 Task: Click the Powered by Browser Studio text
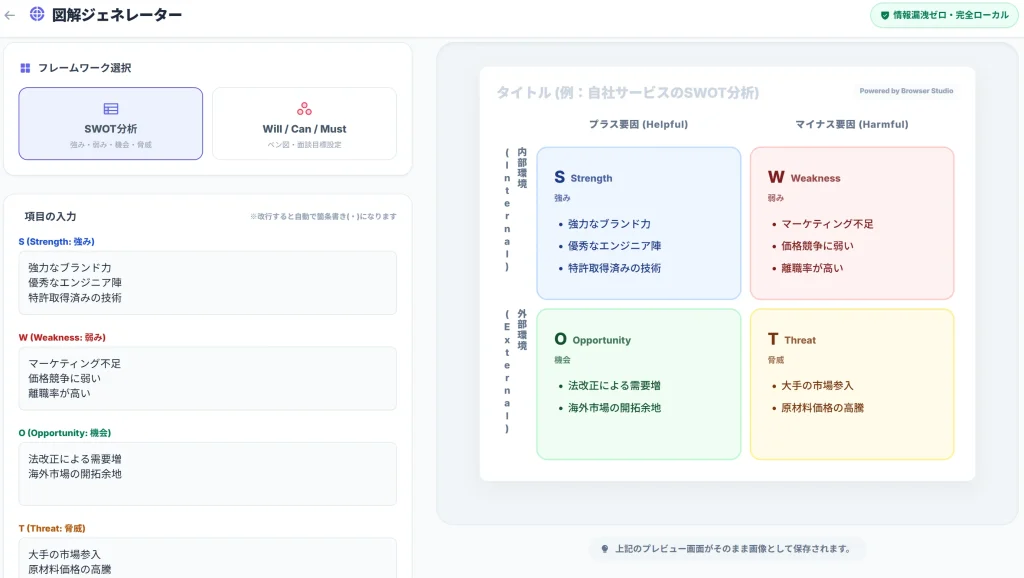coord(906,91)
